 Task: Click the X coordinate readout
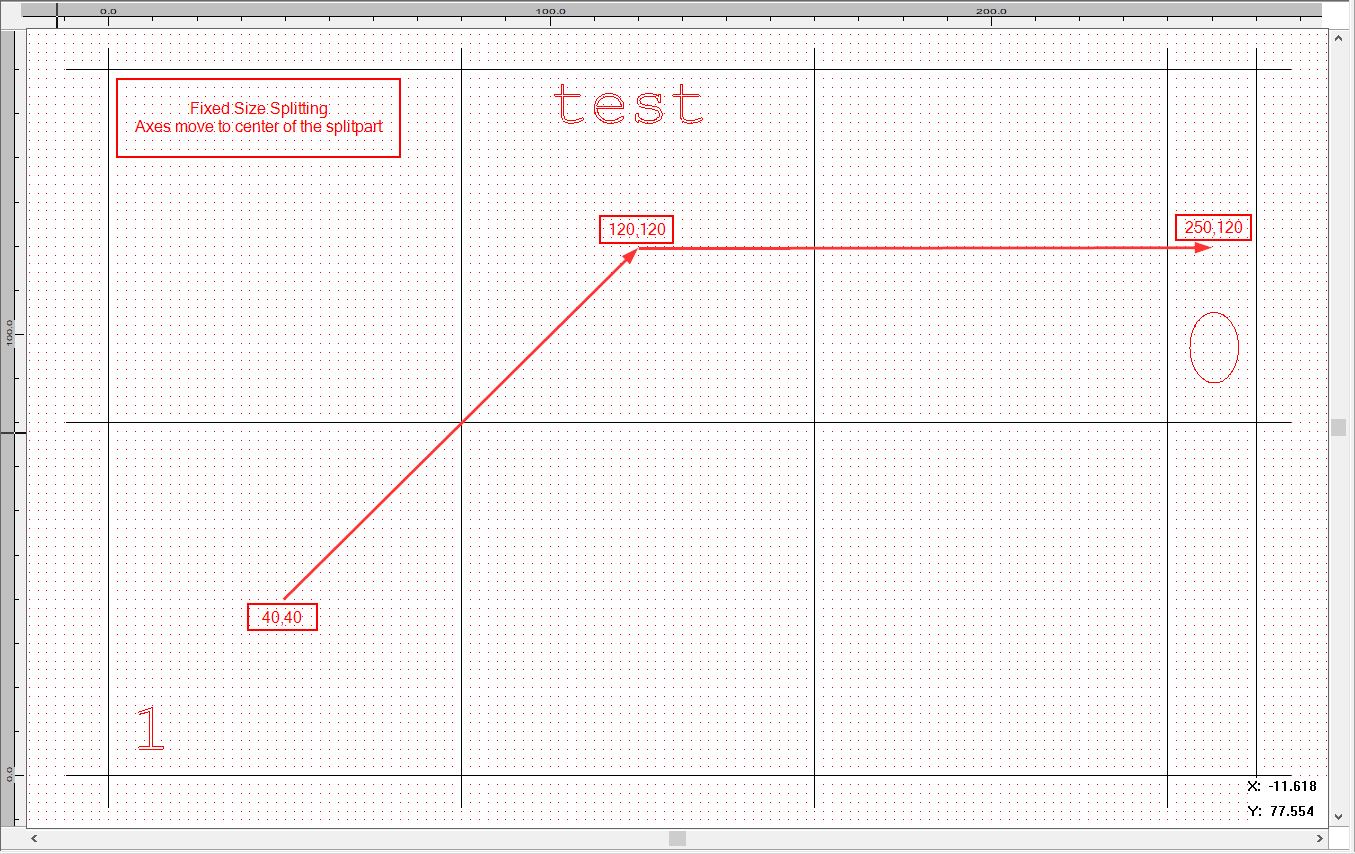coord(1282,786)
